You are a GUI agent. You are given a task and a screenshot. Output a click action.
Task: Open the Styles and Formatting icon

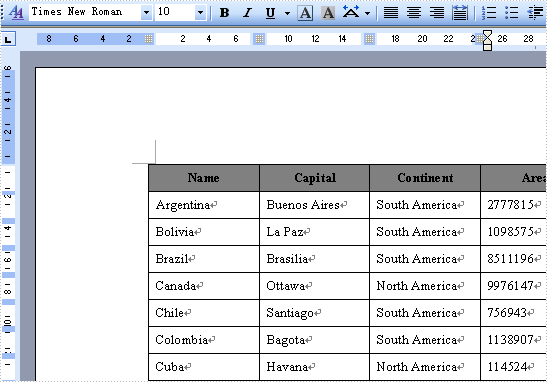coord(16,13)
